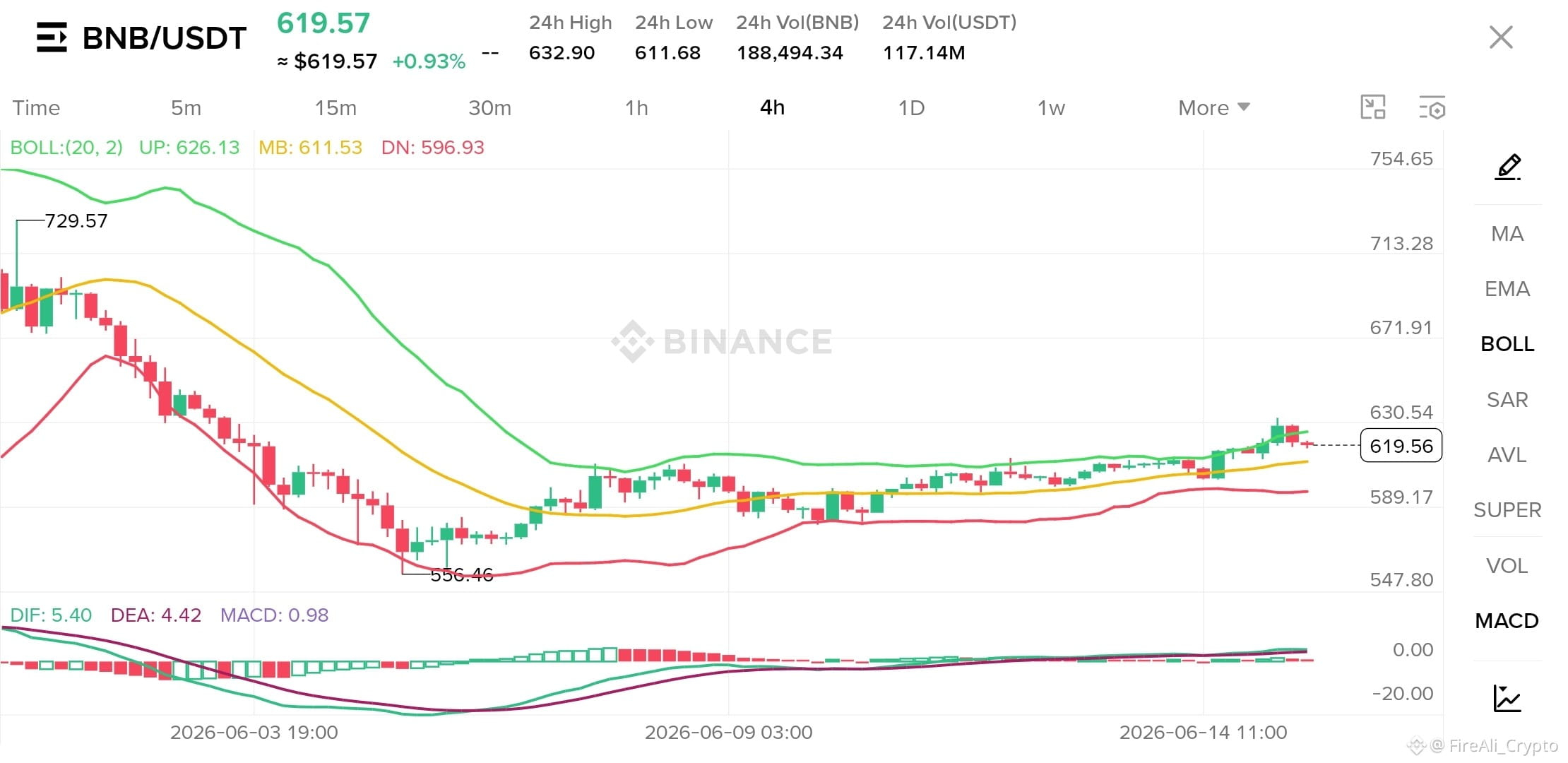Open the chart layout switch icon
The image size is (1568, 763).
tap(1373, 107)
